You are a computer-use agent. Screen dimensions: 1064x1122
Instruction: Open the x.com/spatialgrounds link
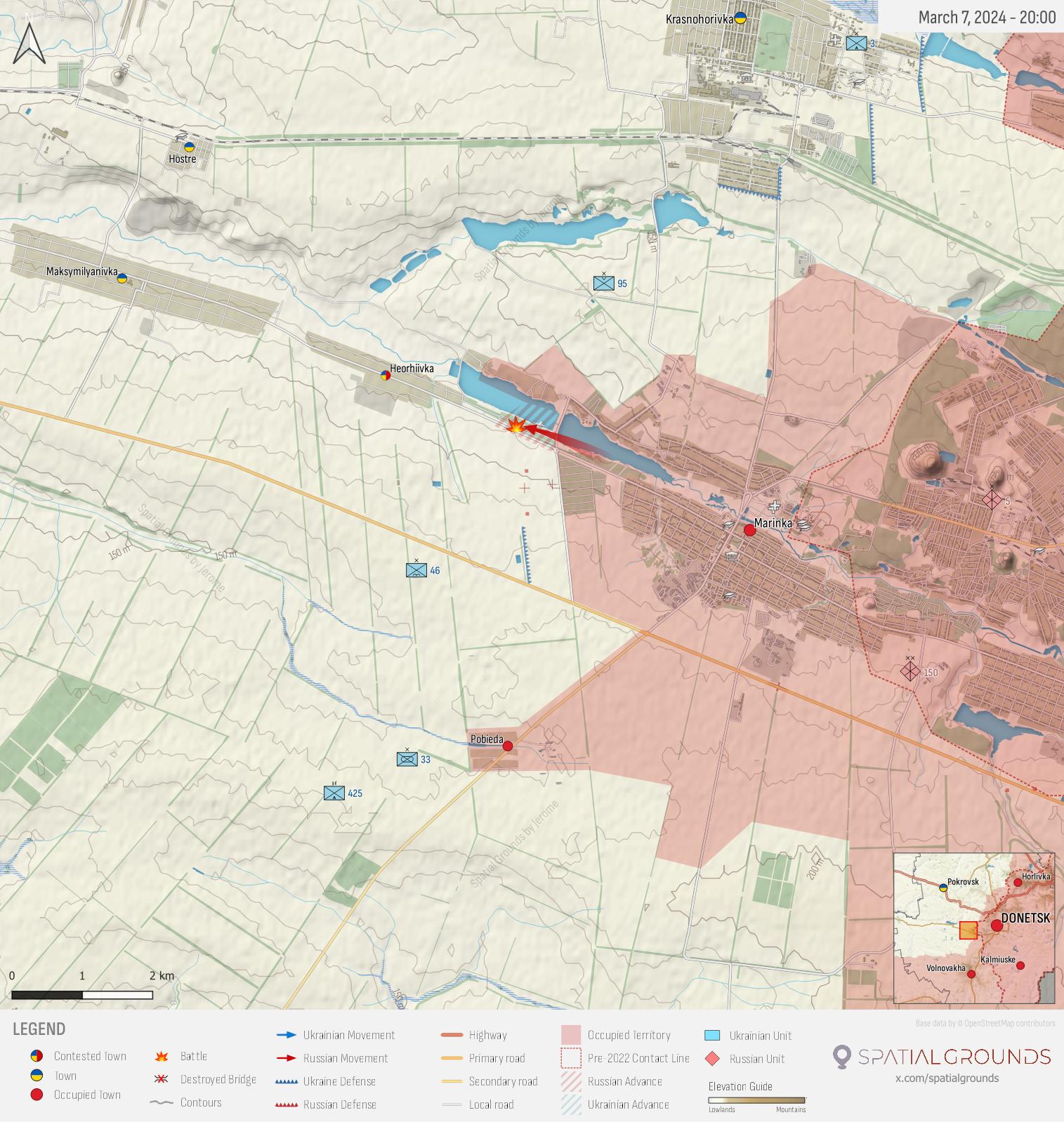[947, 1078]
